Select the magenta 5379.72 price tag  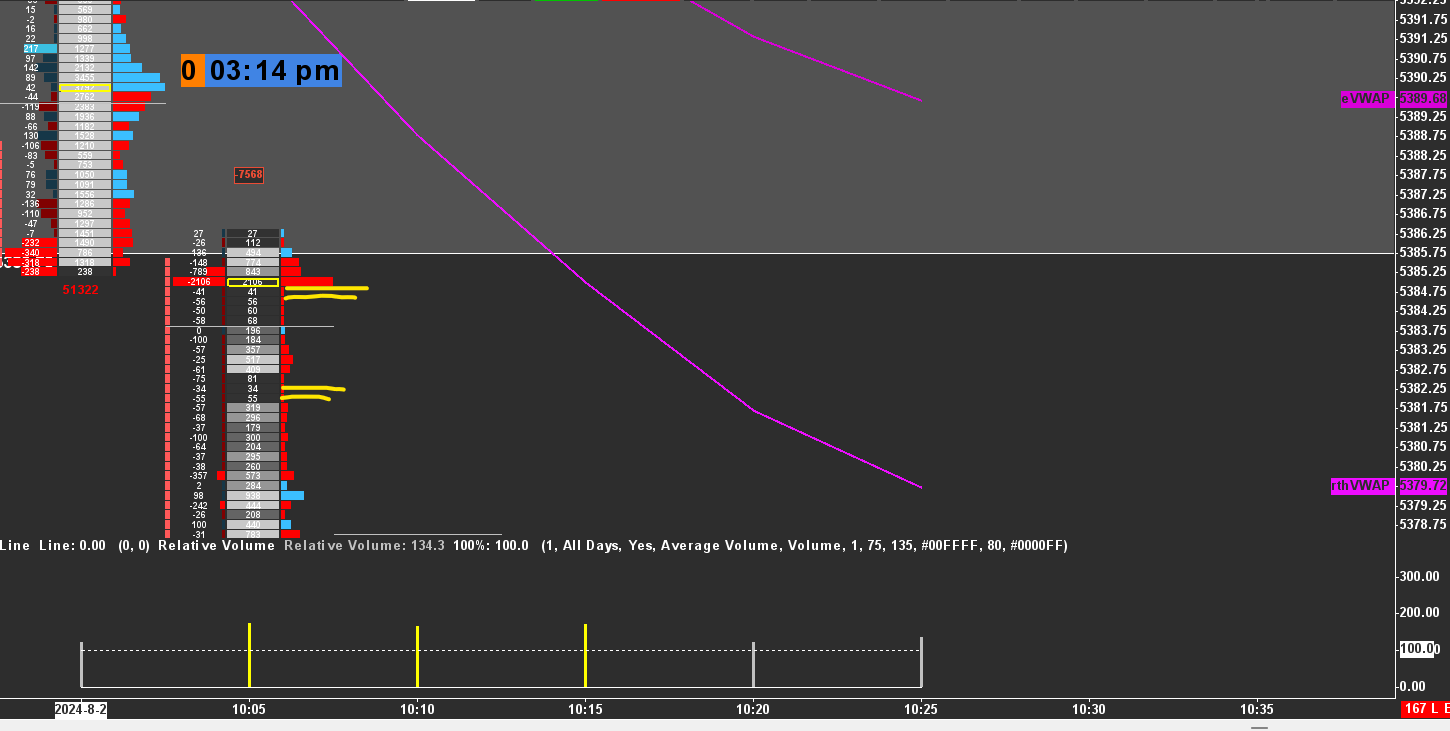coord(1423,486)
